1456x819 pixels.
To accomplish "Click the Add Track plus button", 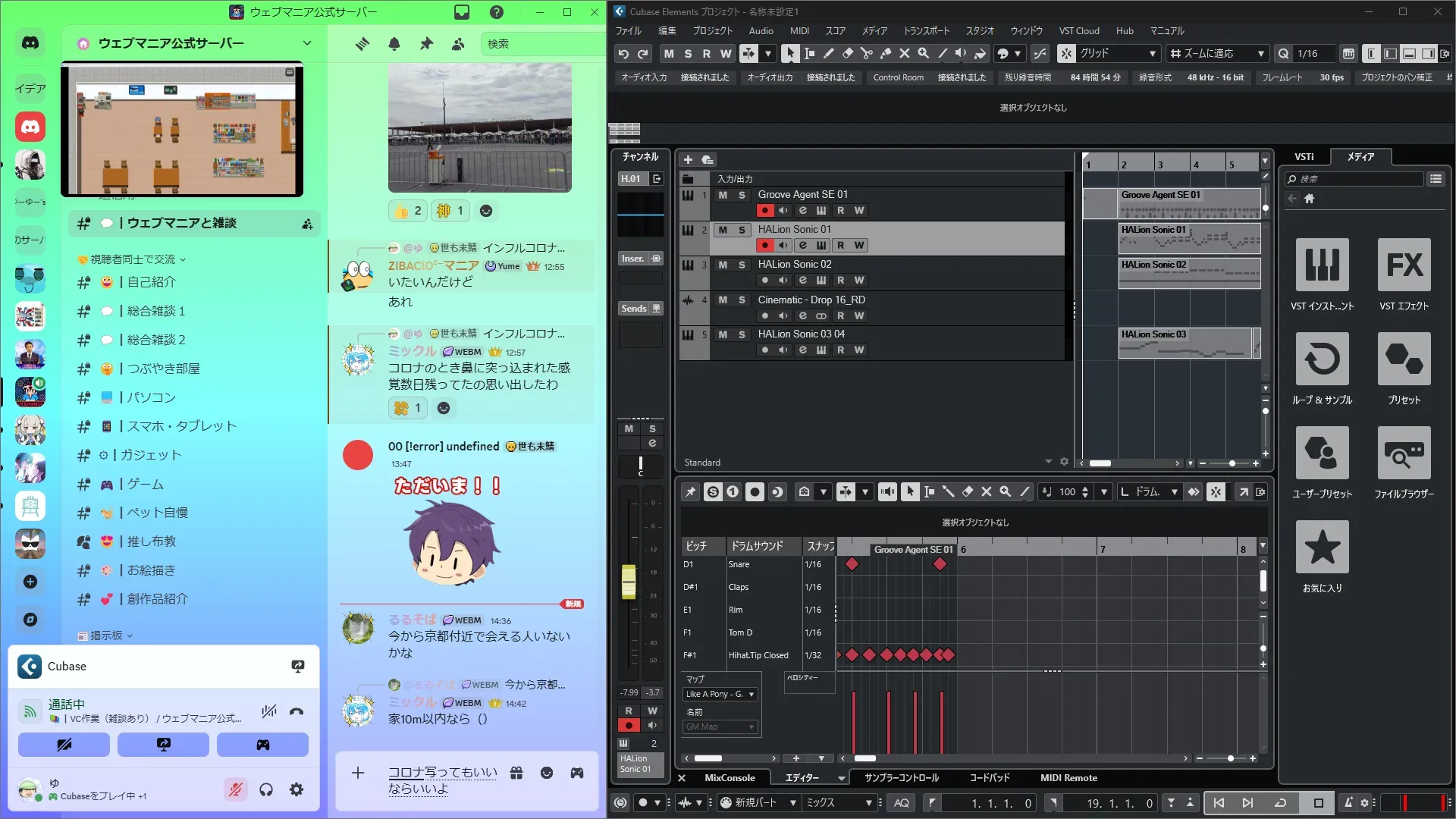I will click(x=688, y=160).
